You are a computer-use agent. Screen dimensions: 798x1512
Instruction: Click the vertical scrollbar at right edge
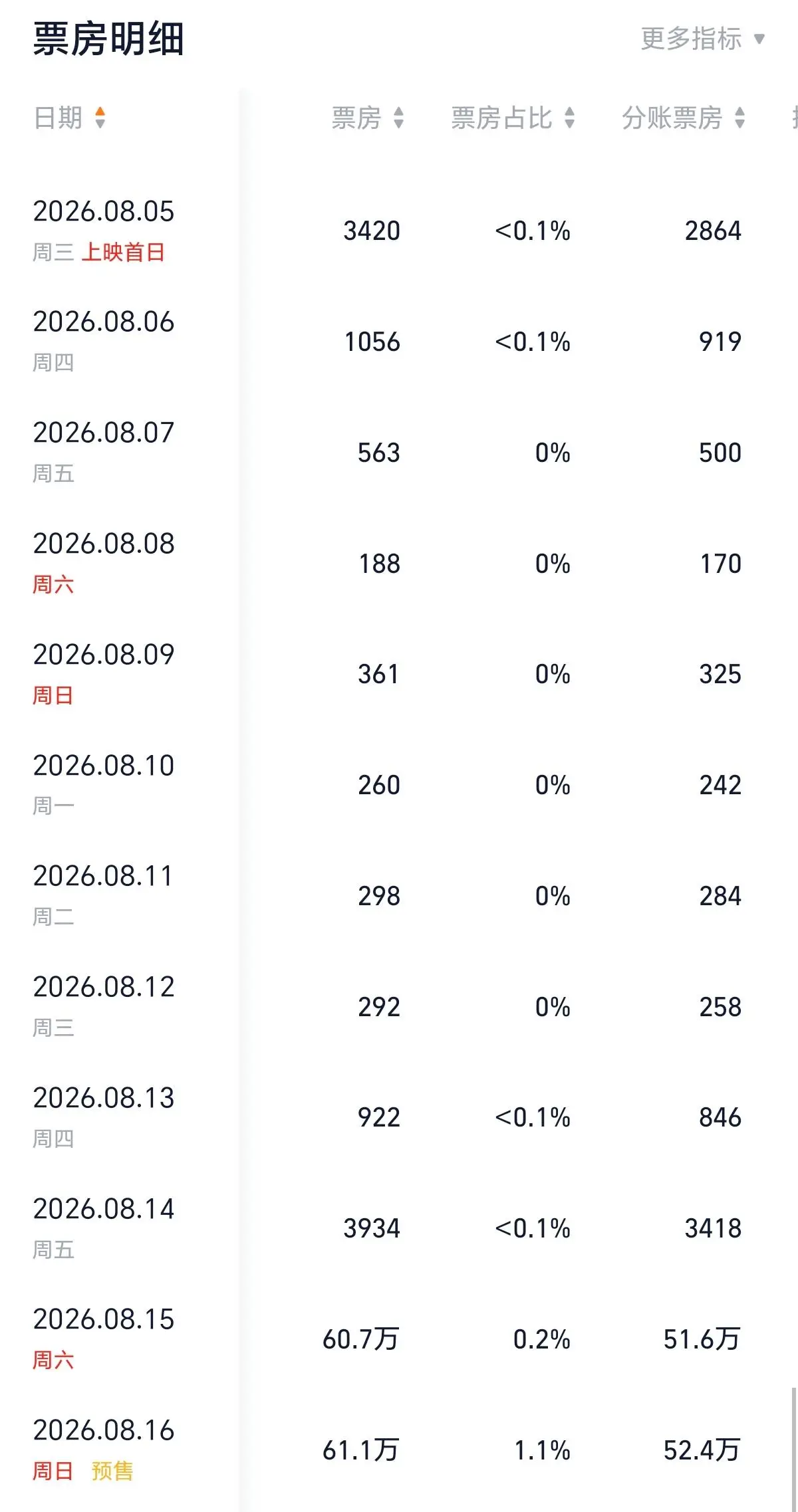[793, 1449]
